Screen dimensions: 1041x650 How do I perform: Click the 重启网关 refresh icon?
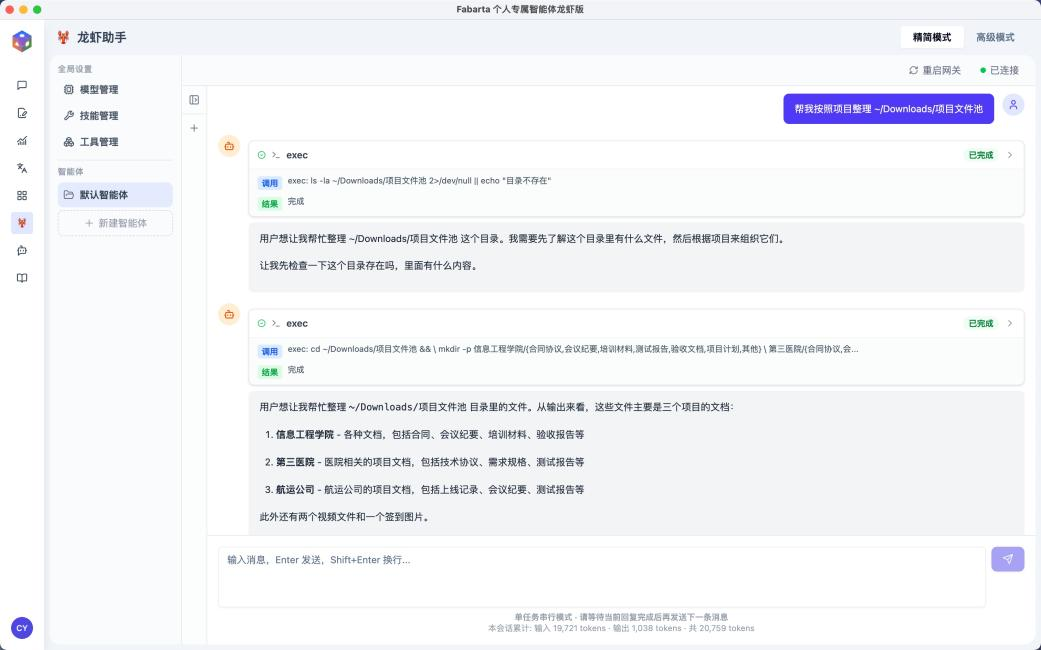pos(914,70)
